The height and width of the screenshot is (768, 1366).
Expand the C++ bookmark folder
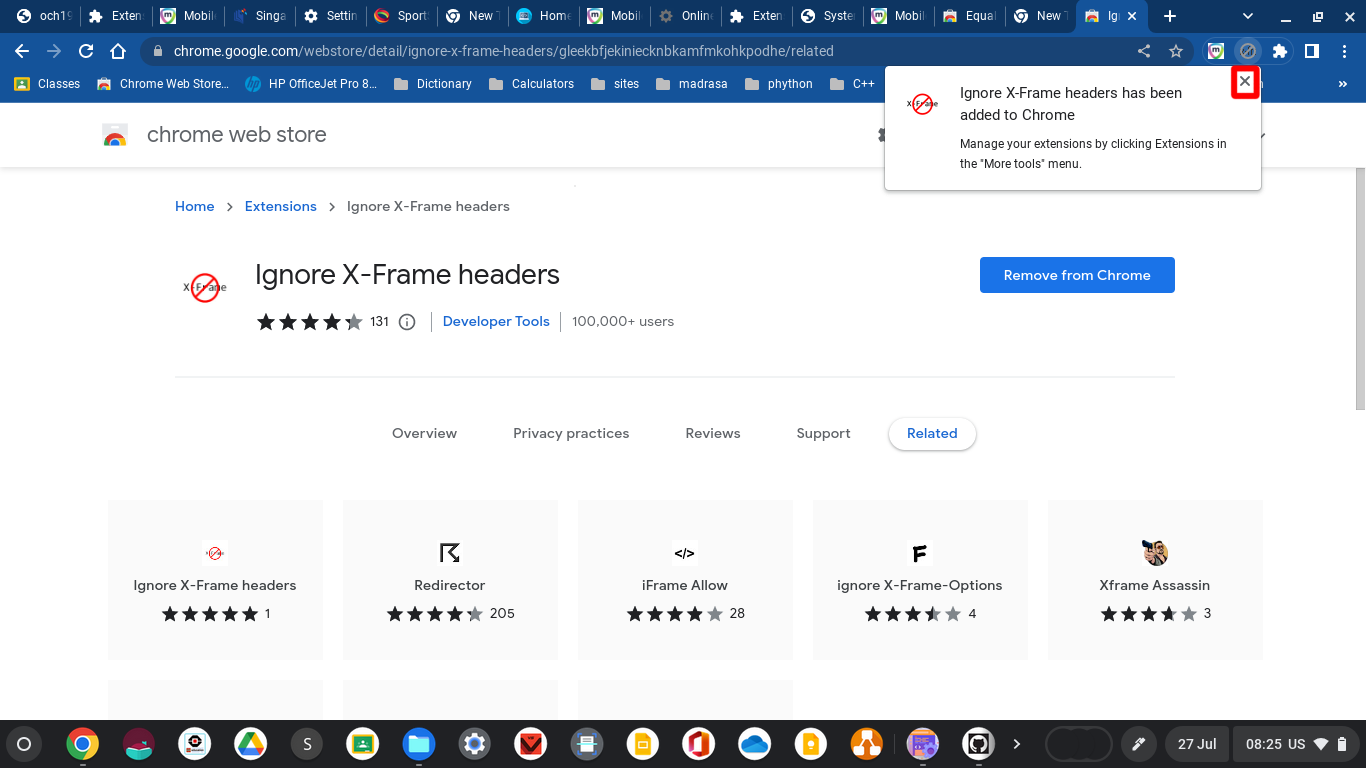[852, 84]
